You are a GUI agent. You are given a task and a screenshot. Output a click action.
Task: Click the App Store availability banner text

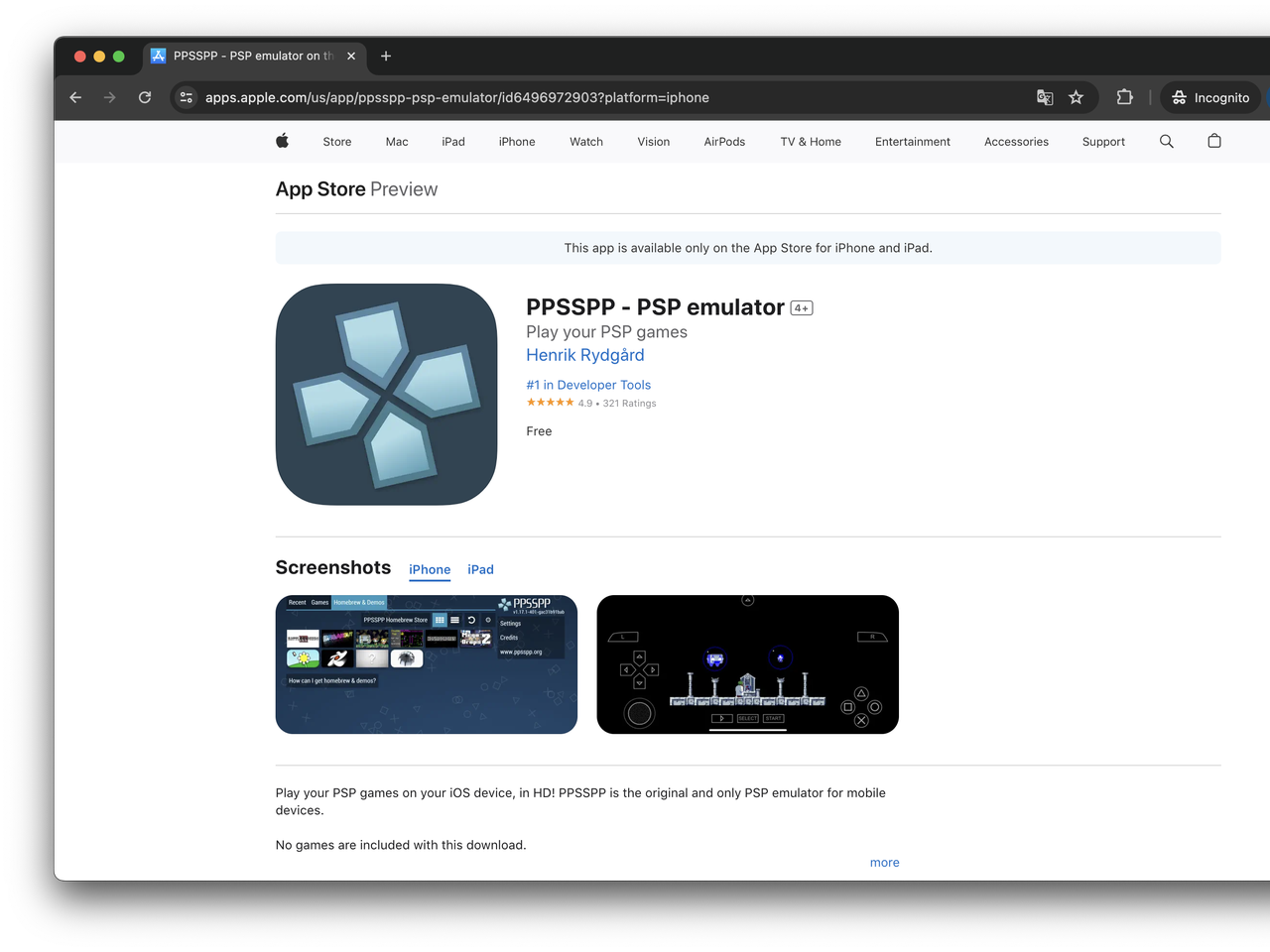pos(748,248)
